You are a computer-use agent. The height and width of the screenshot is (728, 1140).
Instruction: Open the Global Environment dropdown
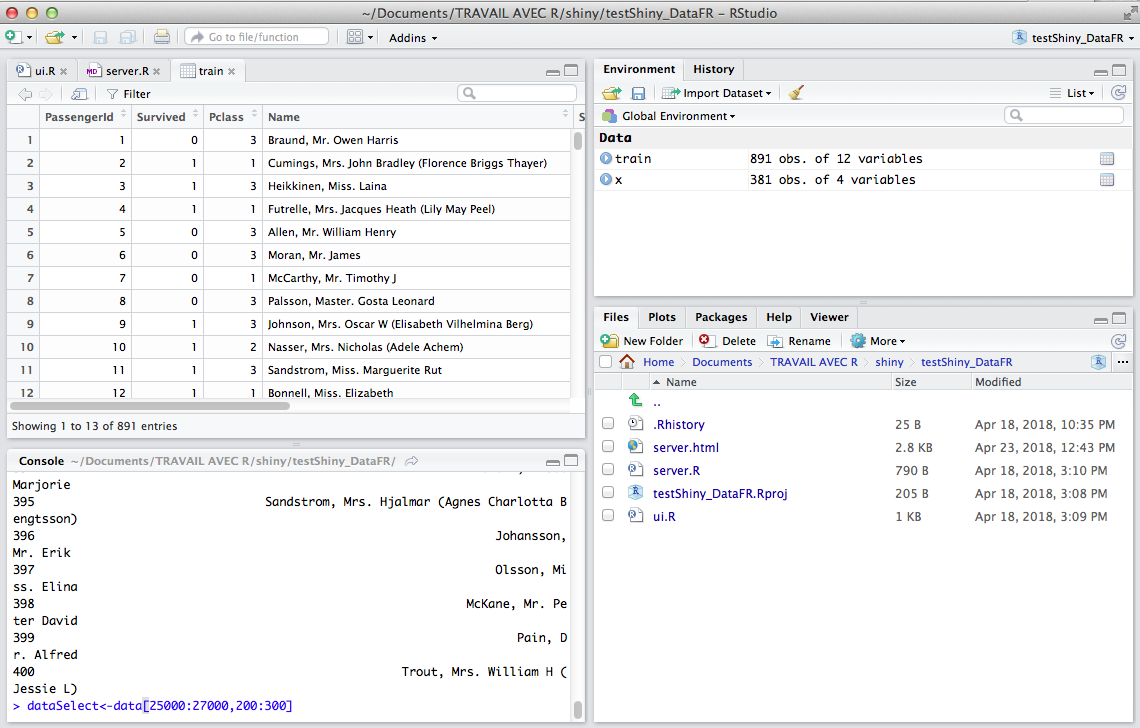tap(670, 116)
